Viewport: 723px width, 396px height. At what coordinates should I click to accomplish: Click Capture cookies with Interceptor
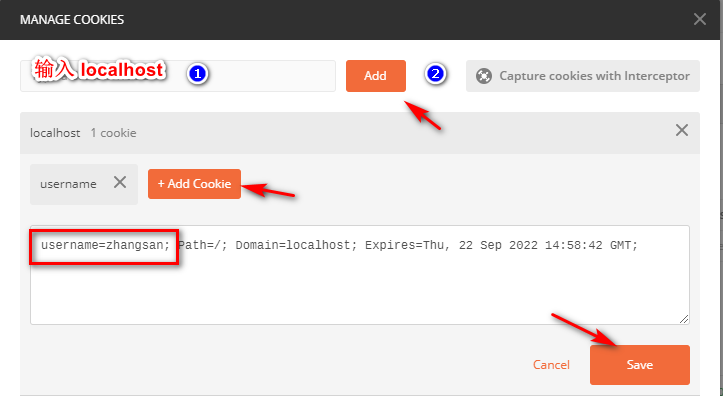(x=583, y=76)
